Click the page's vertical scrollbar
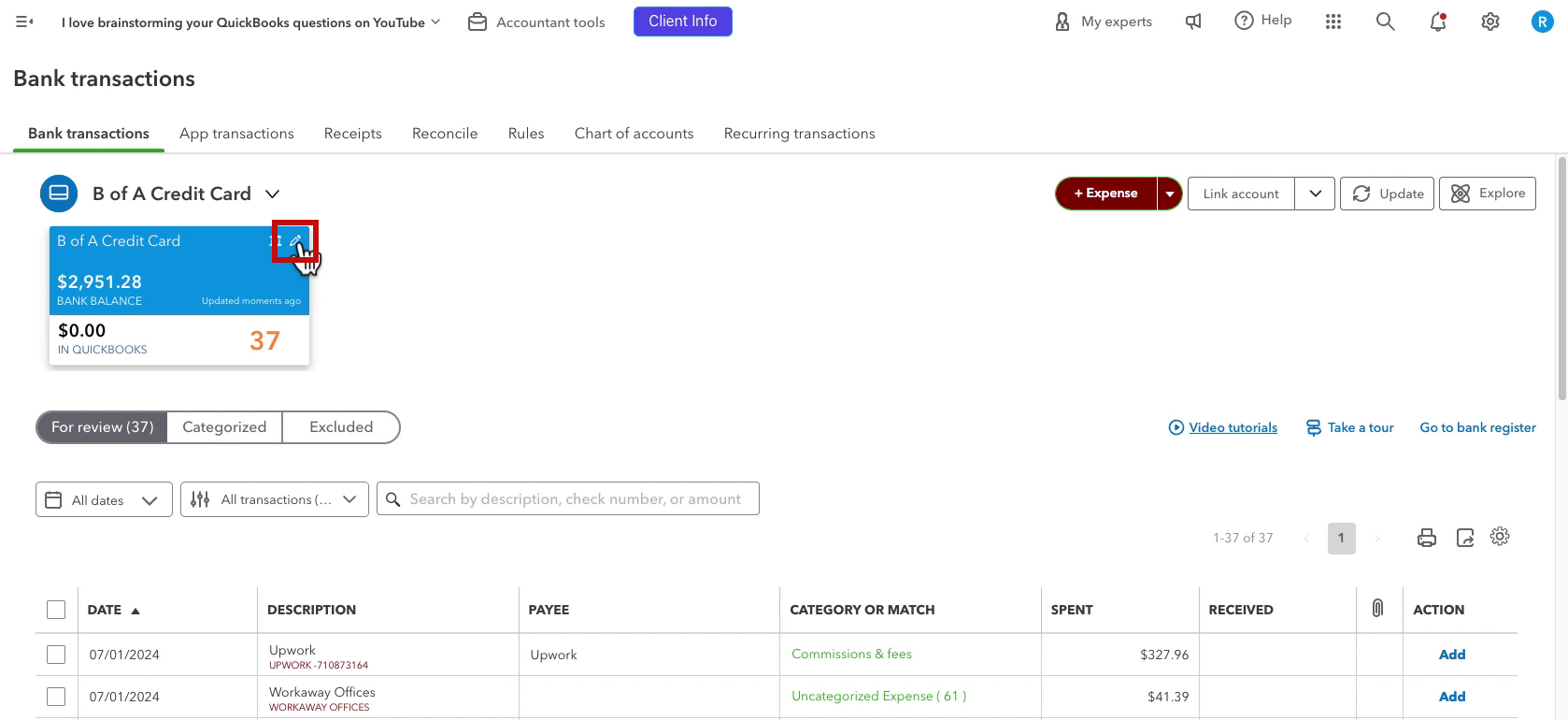 point(1561,281)
